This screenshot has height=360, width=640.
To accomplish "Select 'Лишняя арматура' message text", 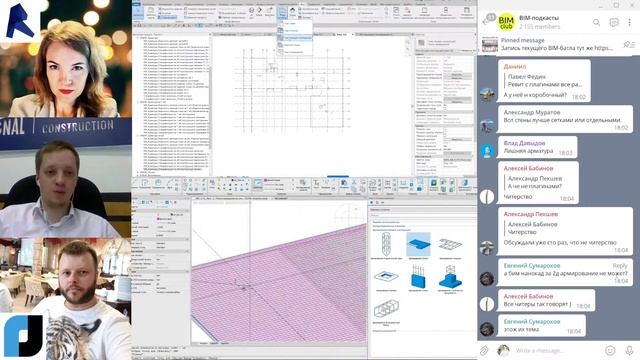I will pyautogui.click(x=528, y=151).
